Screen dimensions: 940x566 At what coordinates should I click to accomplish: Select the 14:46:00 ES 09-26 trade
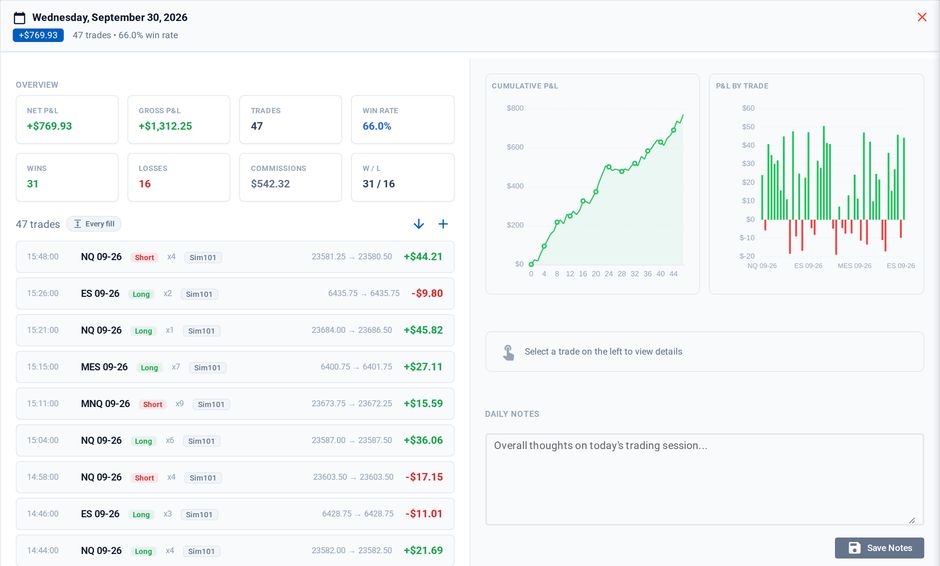click(x=235, y=513)
